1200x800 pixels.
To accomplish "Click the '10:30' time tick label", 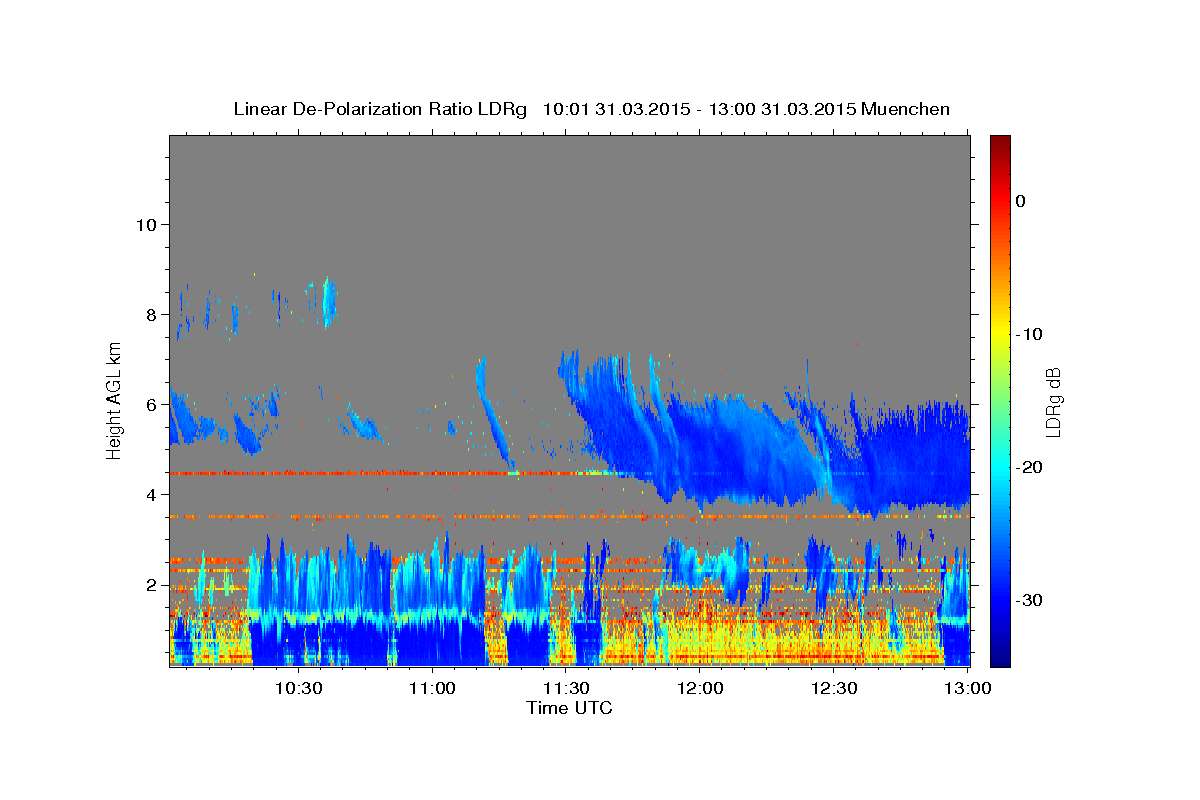I will (x=298, y=688).
